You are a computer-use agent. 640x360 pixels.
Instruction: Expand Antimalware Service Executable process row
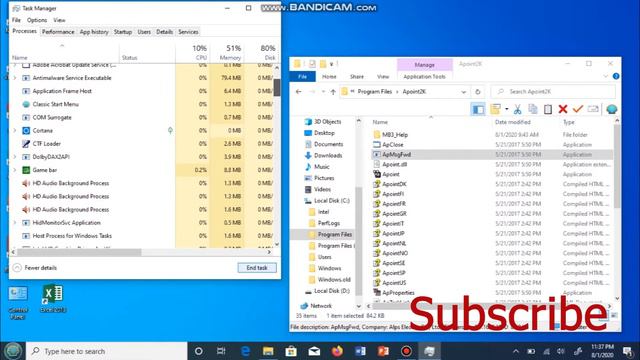tap(15, 78)
